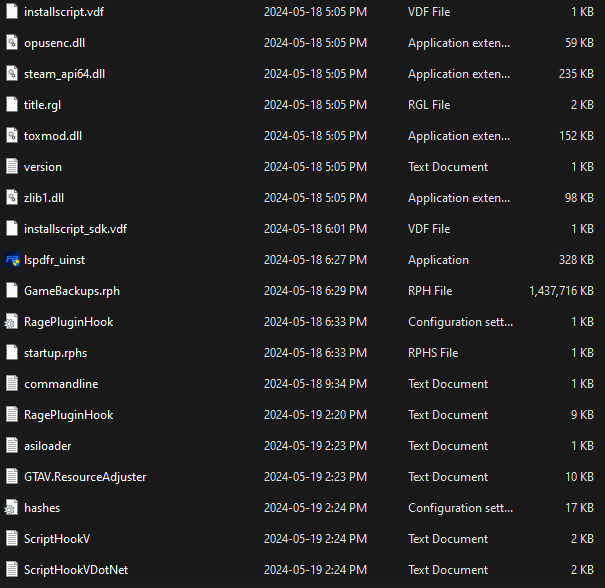Click the ScriptHookVDotNet document icon

[x=12, y=569]
